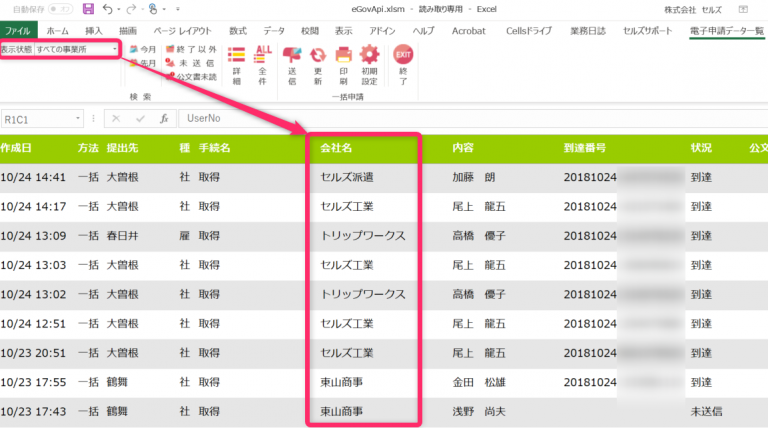Click the Undo arrow icon
Image resolution: width=768 pixels, height=428 pixels.
(107, 9)
